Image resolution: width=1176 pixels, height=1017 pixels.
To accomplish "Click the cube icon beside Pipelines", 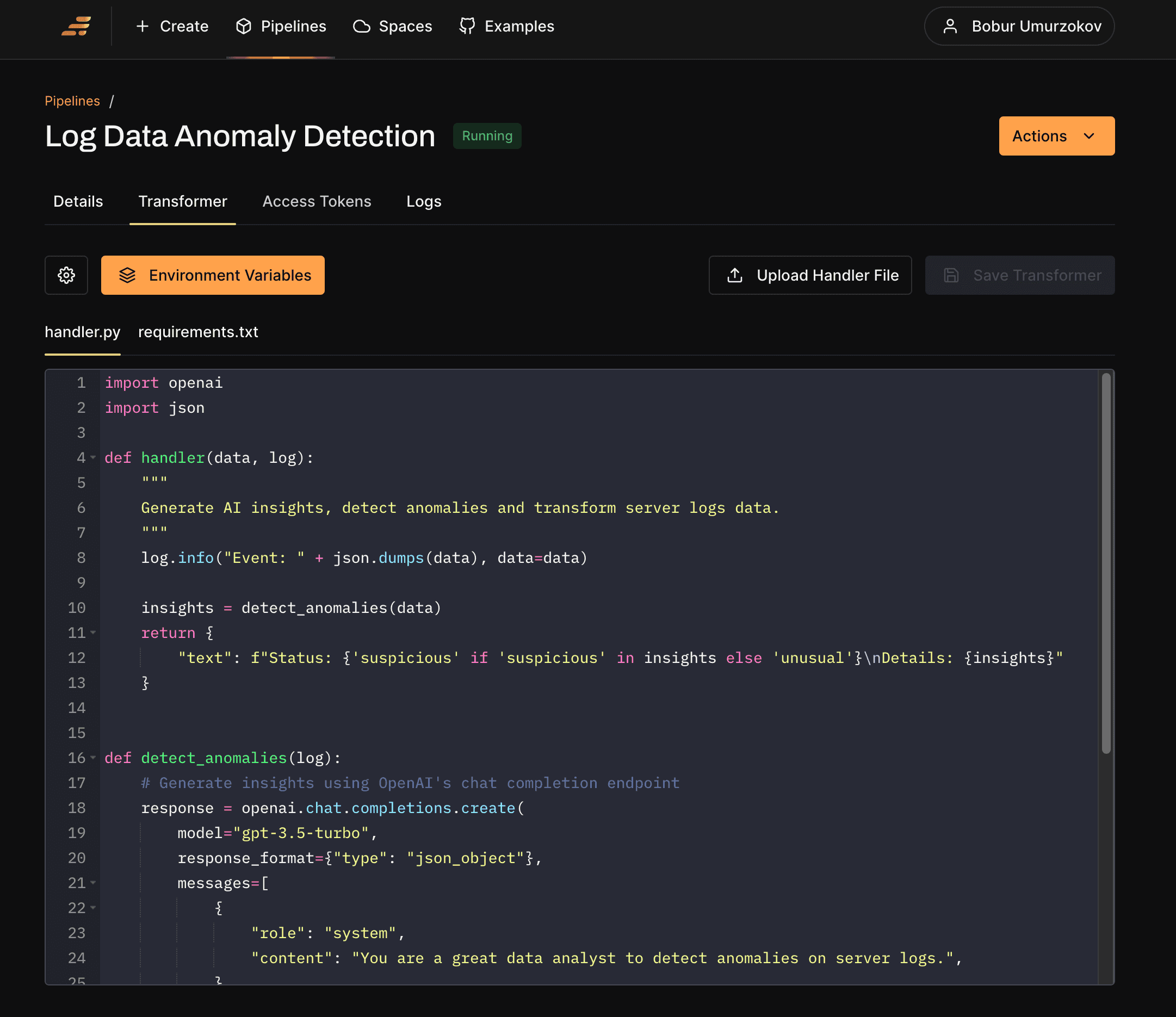I will [244, 26].
